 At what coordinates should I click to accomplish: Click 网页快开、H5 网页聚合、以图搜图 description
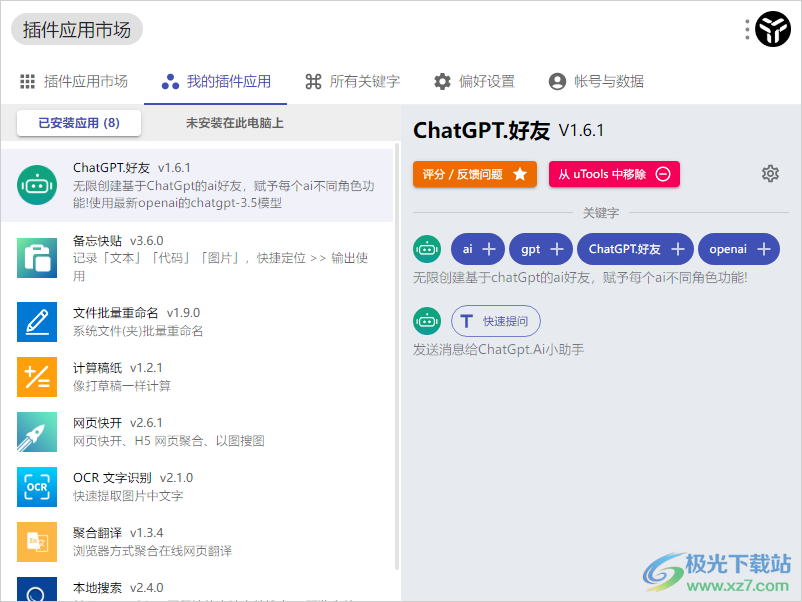169,441
